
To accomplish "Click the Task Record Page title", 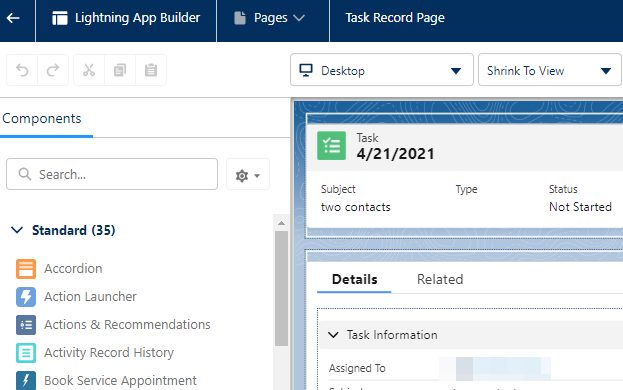I will coord(395,18).
